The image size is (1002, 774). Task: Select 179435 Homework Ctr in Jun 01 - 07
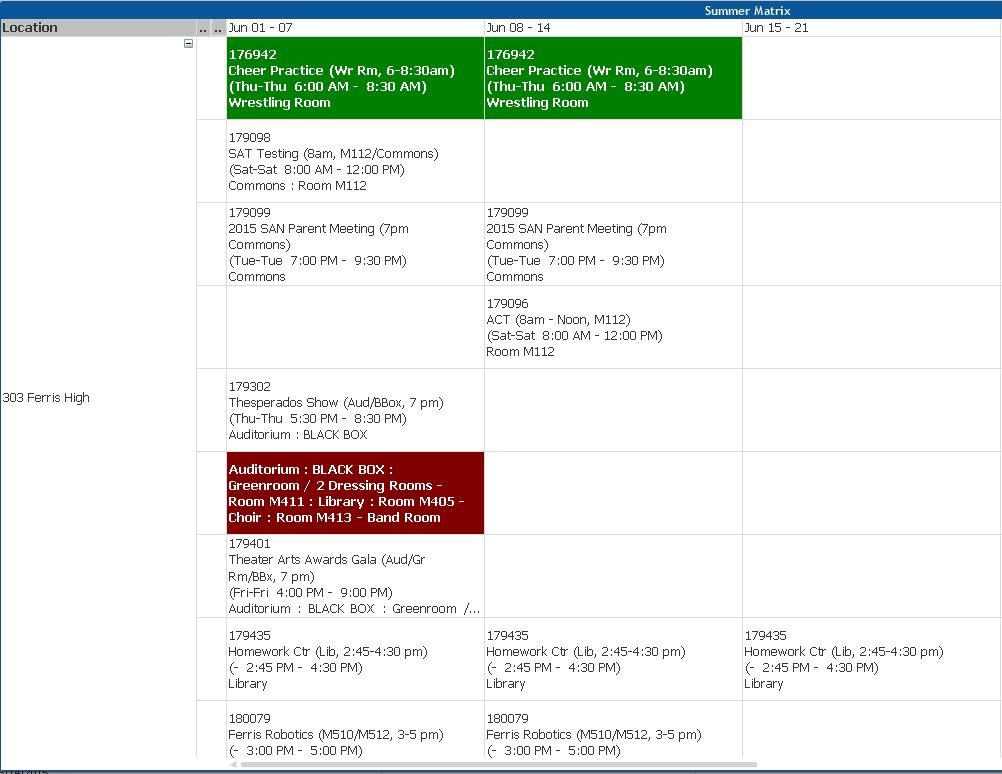(x=355, y=659)
